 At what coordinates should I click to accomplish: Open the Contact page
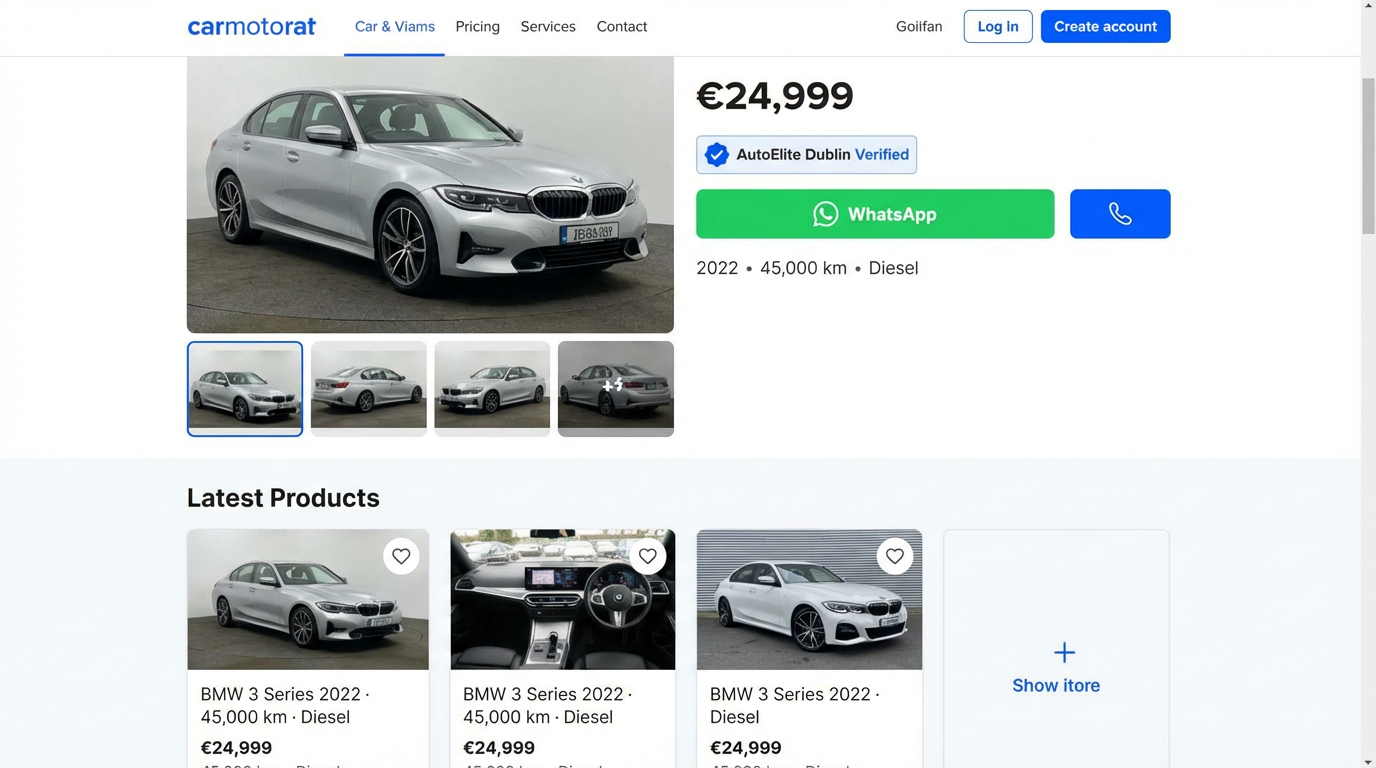(x=621, y=26)
